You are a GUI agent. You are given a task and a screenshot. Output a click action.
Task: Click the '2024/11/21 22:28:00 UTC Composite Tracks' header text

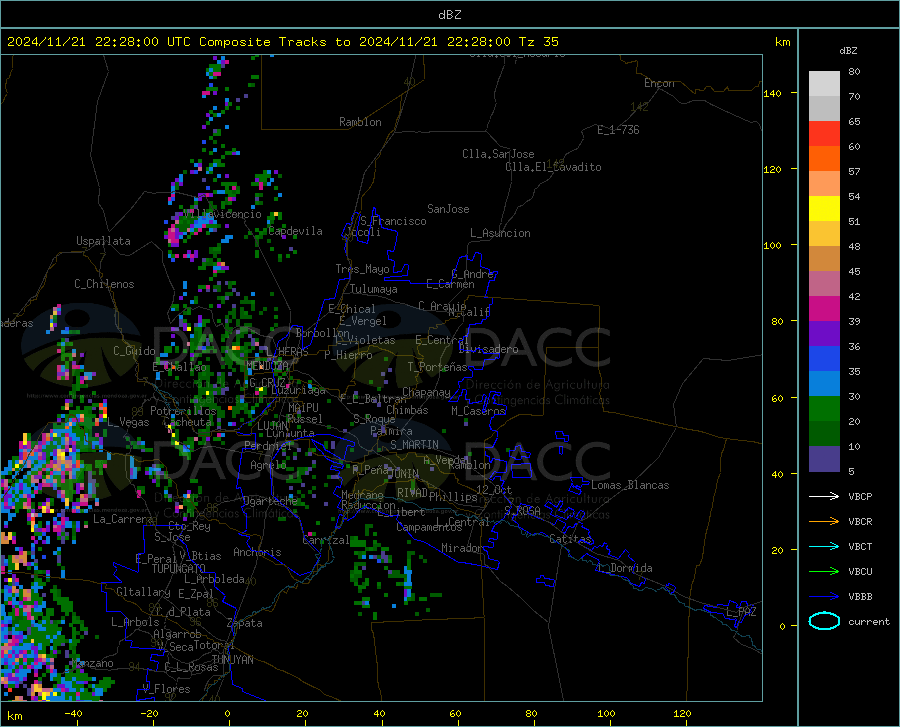click(179, 42)
